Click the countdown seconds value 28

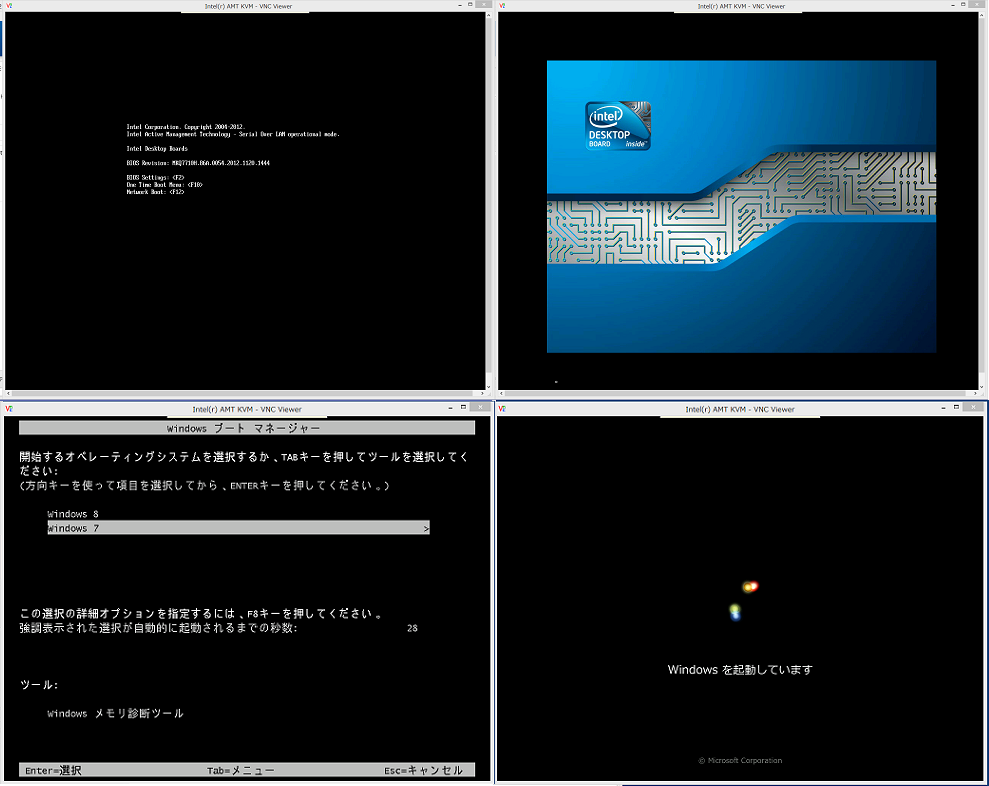412,628
